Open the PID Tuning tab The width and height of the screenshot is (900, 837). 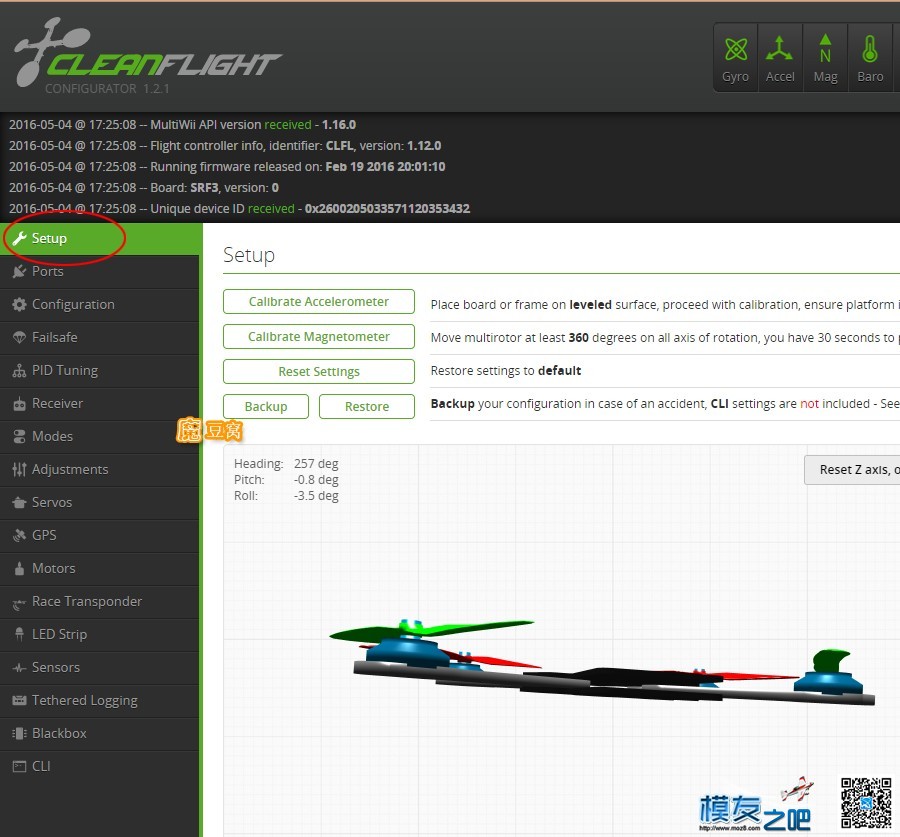tap(100, 370)
